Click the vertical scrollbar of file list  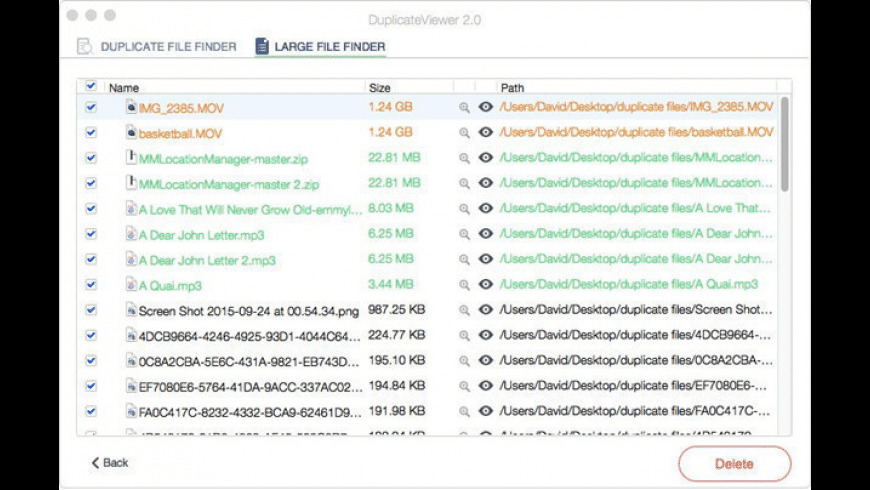[x=785, y=145]
